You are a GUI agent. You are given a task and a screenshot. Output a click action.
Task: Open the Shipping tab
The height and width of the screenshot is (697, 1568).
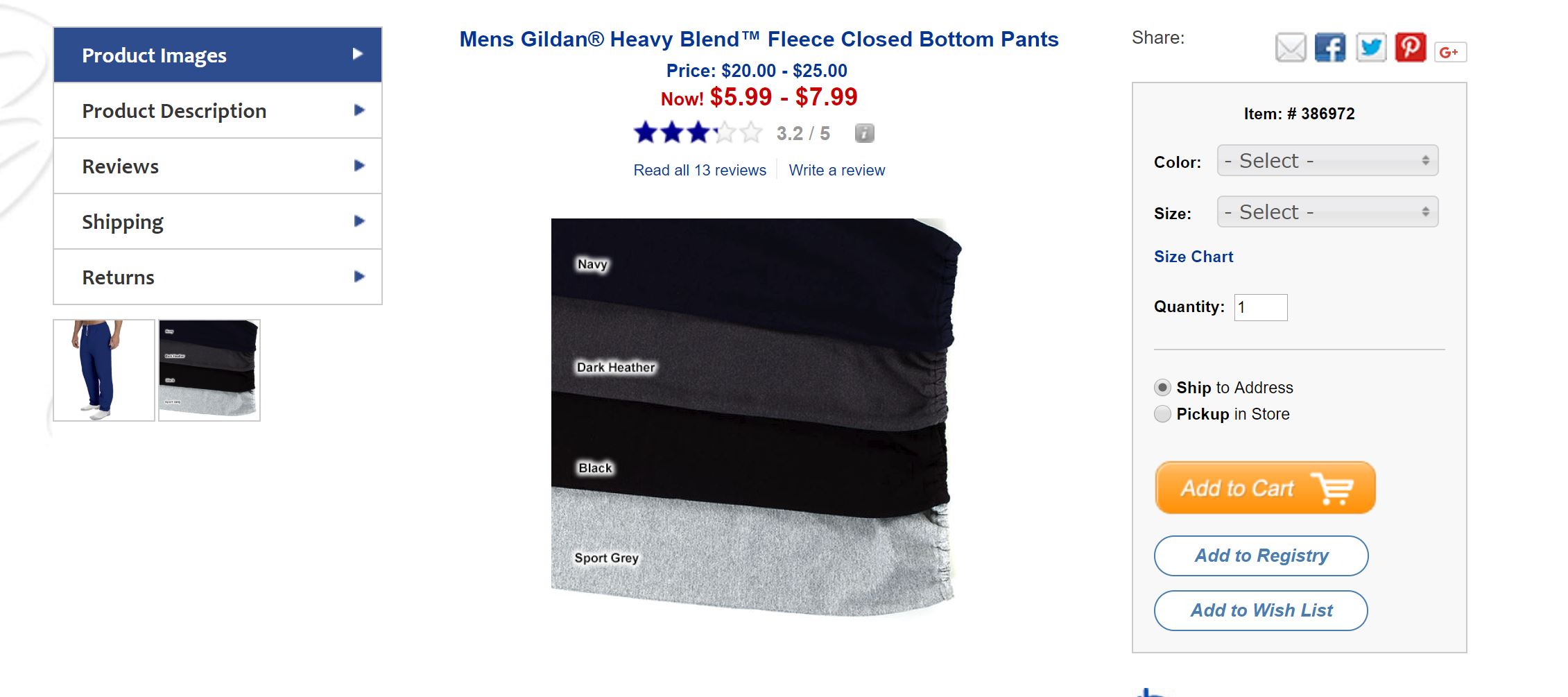(x=218, y=222)
